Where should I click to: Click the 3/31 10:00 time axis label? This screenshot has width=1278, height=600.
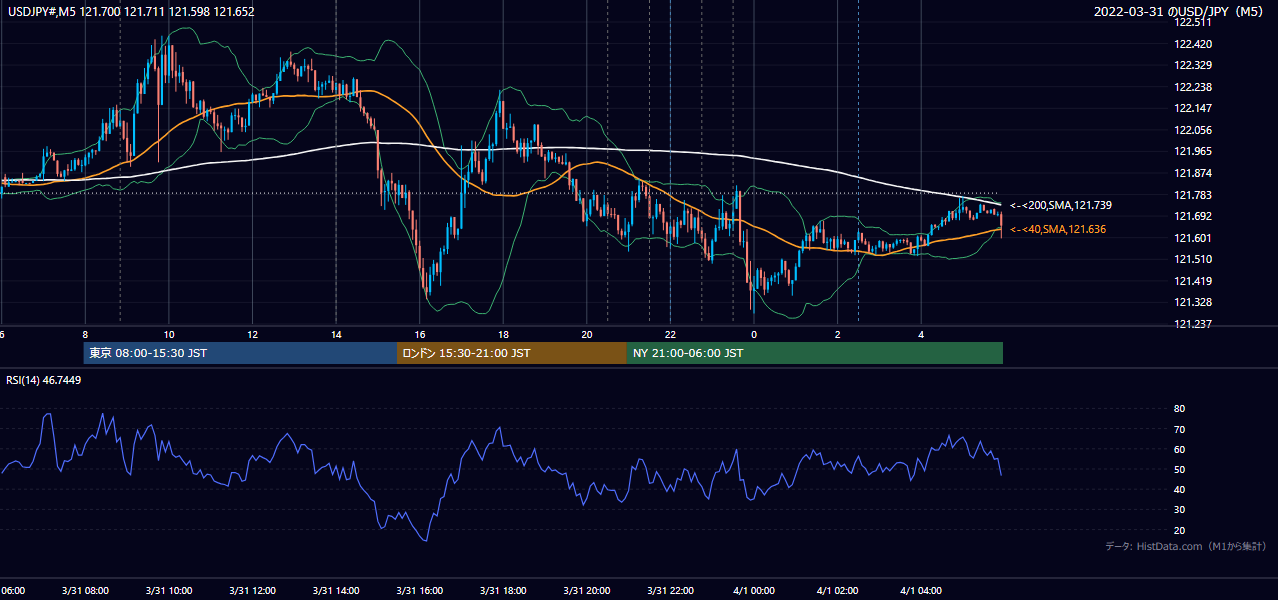tap(169, 591)
